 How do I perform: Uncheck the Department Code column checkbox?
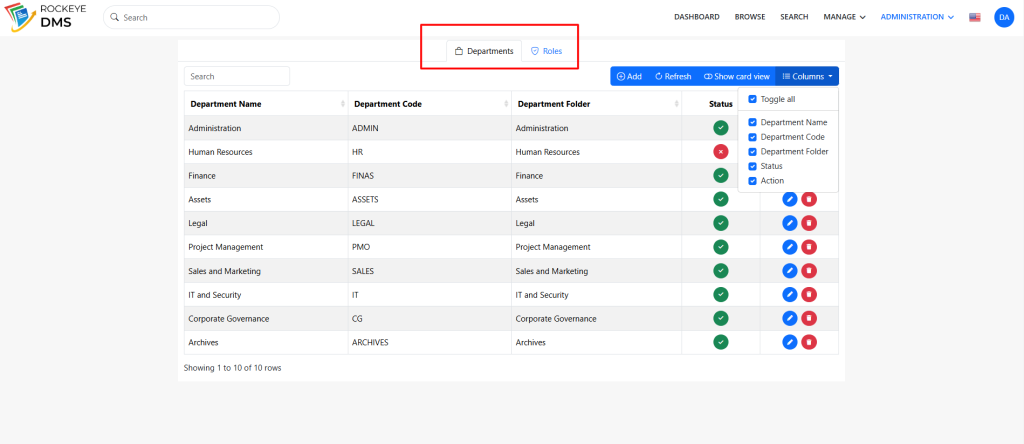[x=752, y=137]
